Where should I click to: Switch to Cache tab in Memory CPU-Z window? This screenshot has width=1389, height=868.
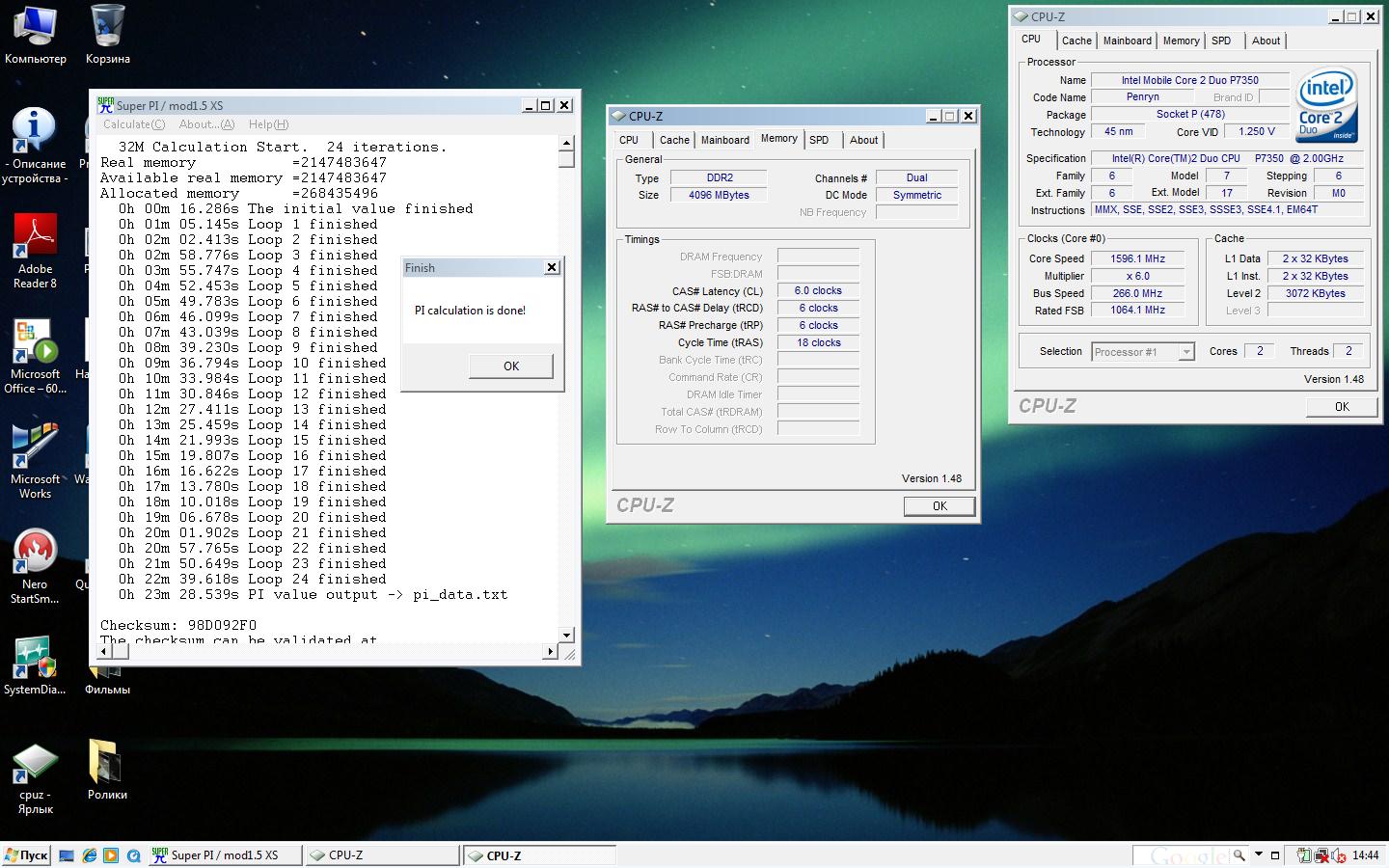674,140
